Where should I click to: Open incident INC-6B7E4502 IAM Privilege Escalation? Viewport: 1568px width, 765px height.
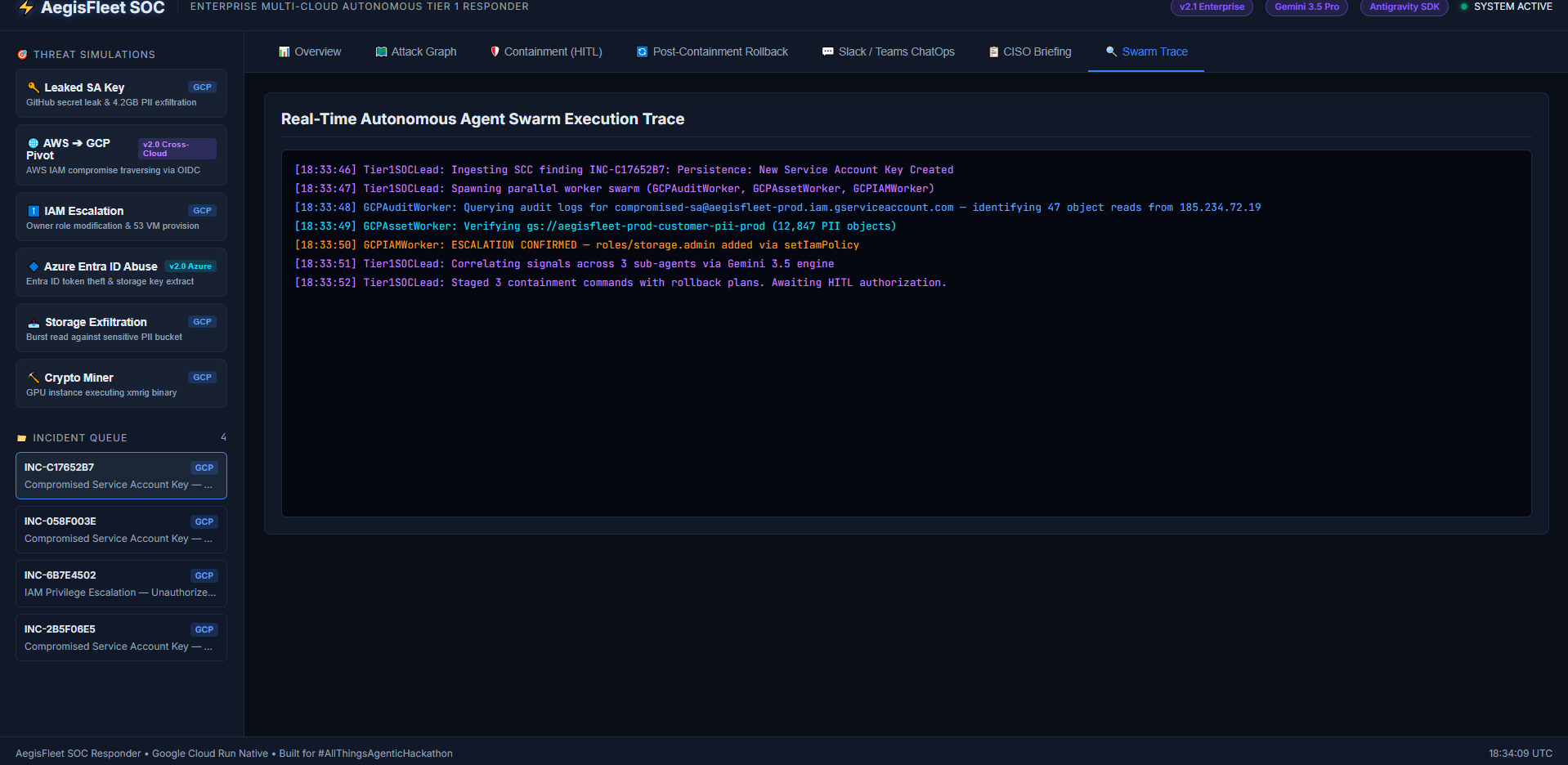pyautogui.click(x=121, y=584)
